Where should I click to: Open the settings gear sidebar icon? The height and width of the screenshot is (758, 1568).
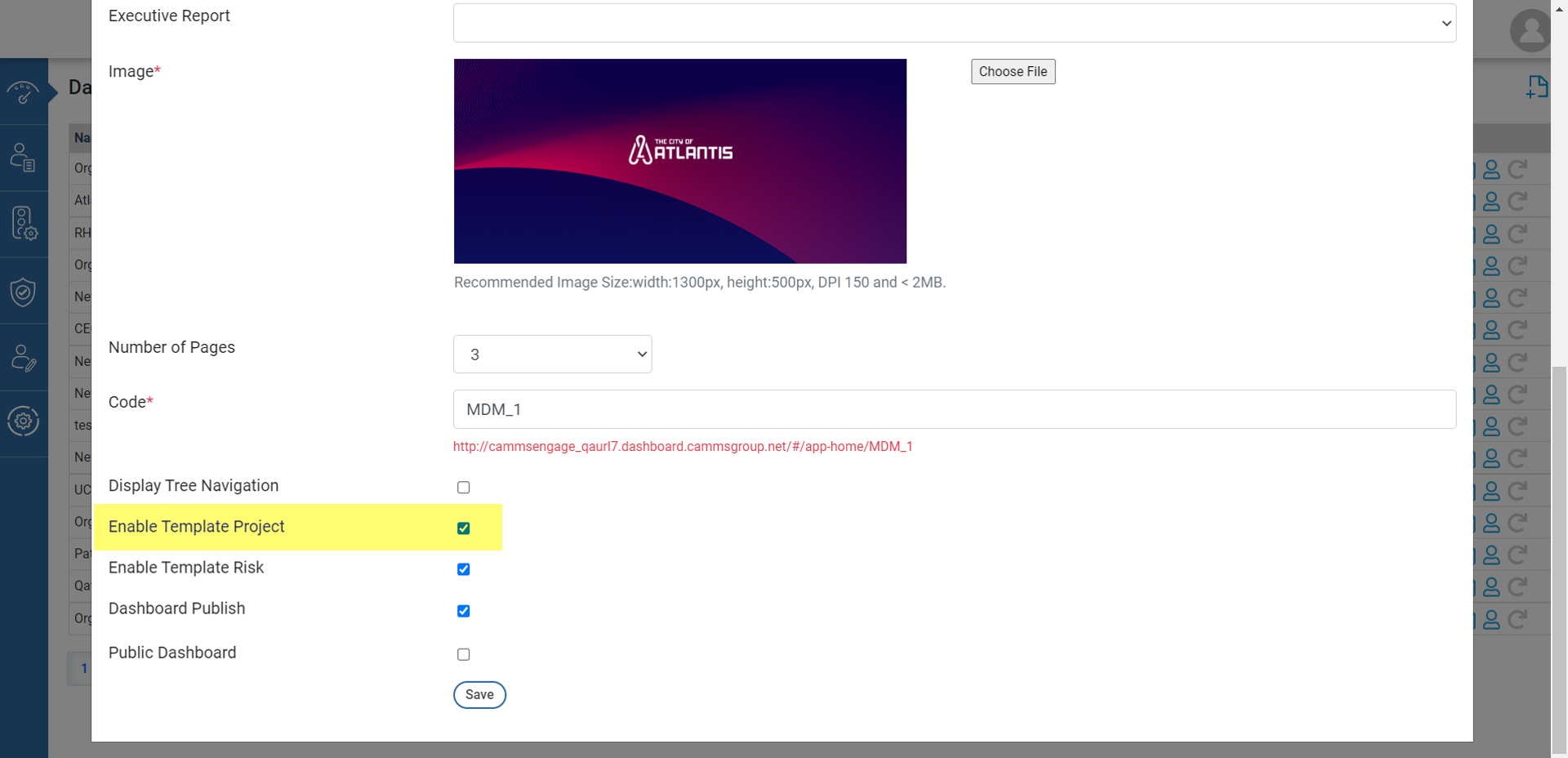pos(23,421)
